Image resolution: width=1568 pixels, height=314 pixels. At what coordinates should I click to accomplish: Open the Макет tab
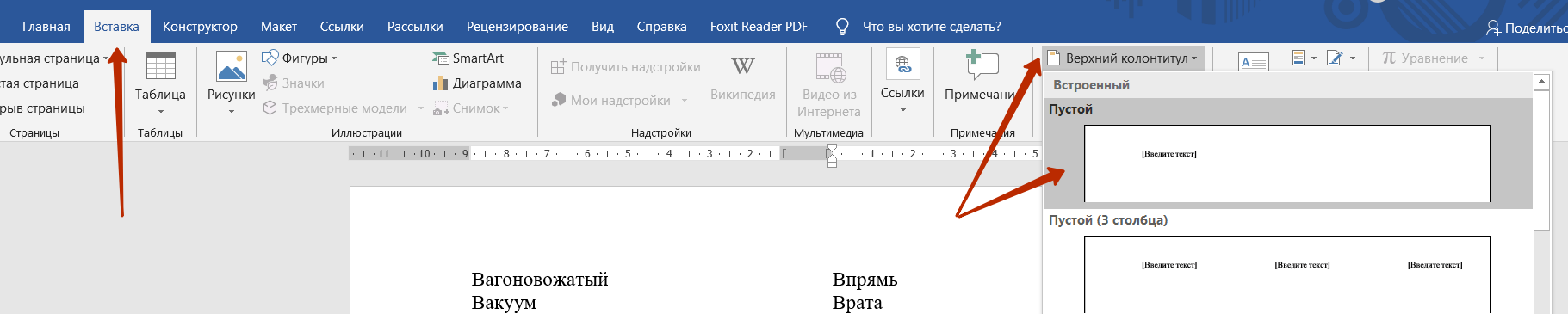click(x=279, y=27)
